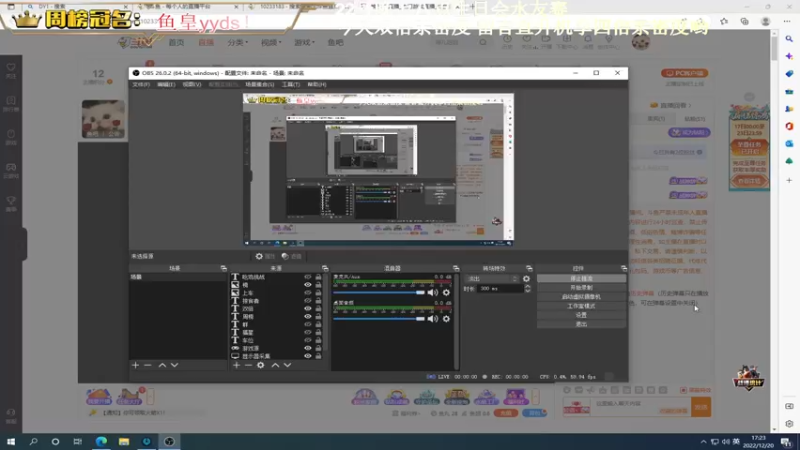Screen dimensions: 800x450
Task: Open source properties gear above the docks
Action: pos(265,256)
